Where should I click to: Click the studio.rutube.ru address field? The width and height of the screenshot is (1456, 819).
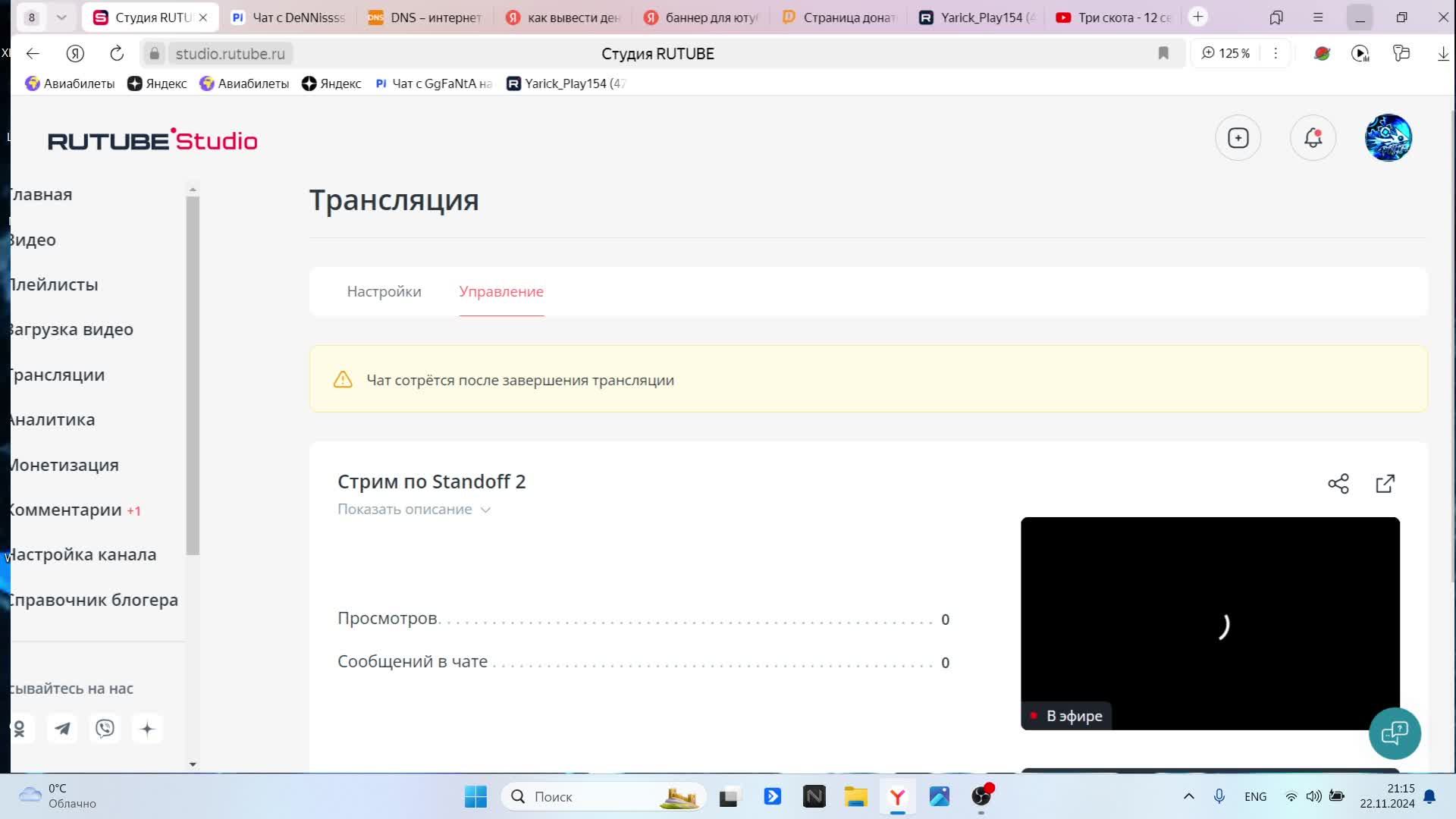click(231, 53)
